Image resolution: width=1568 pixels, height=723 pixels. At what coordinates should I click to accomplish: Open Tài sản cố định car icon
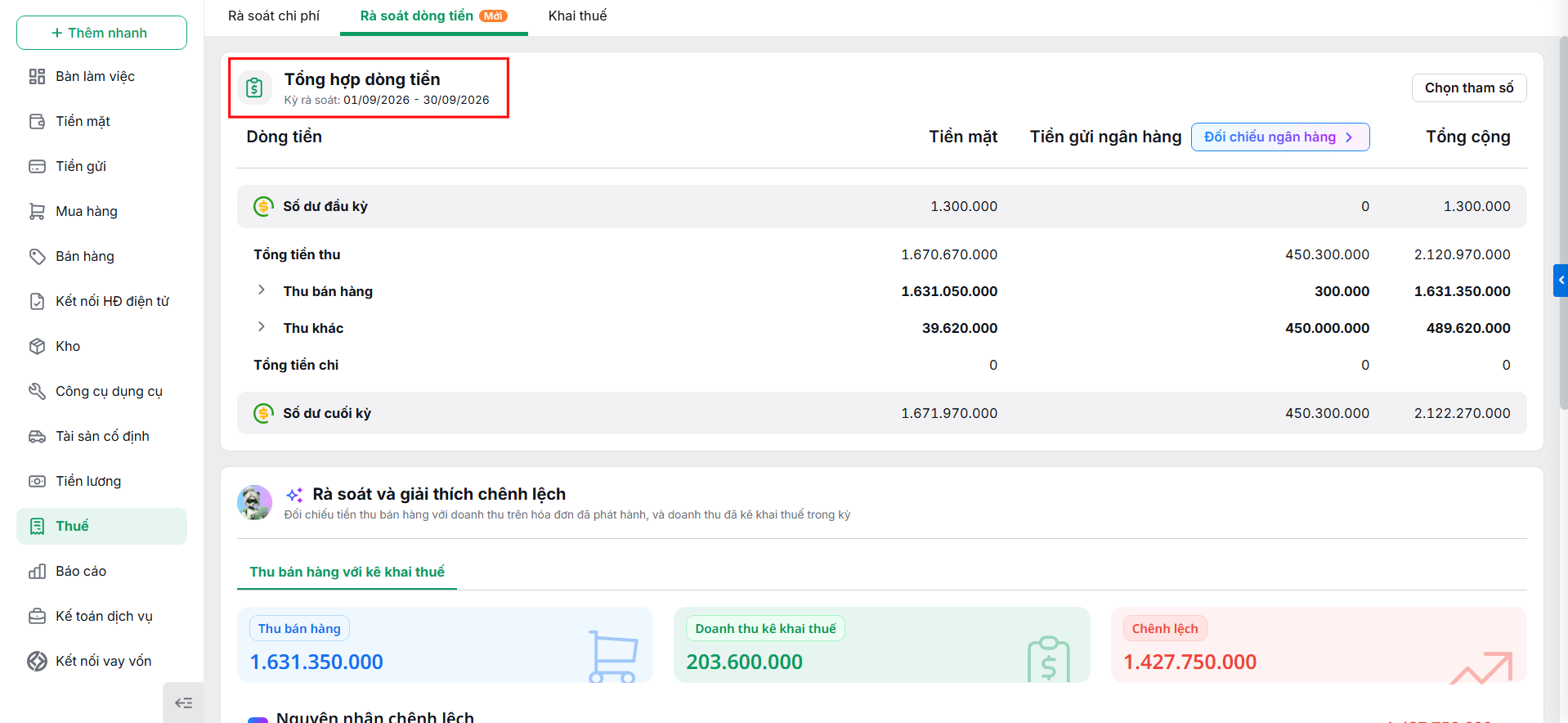pyautogui.click(x=37, y=436)
